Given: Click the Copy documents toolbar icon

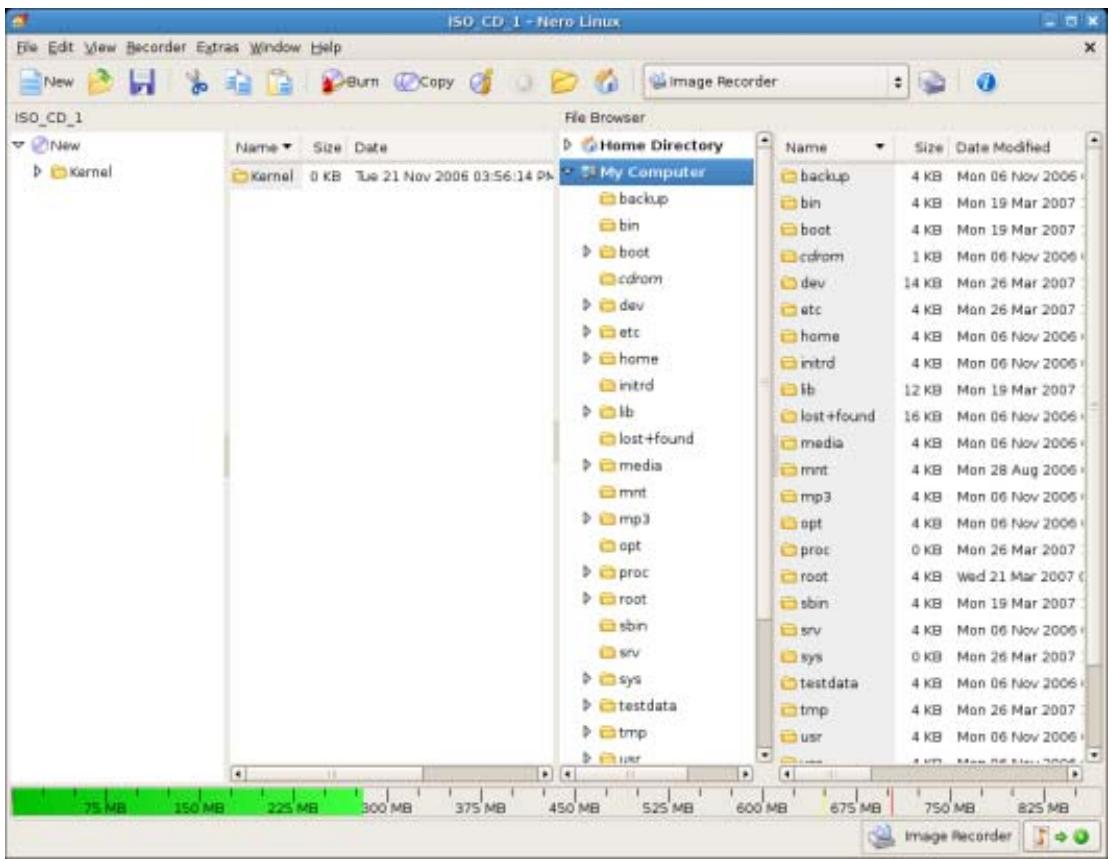Looking at the screenshot, I should pos(238,82).
